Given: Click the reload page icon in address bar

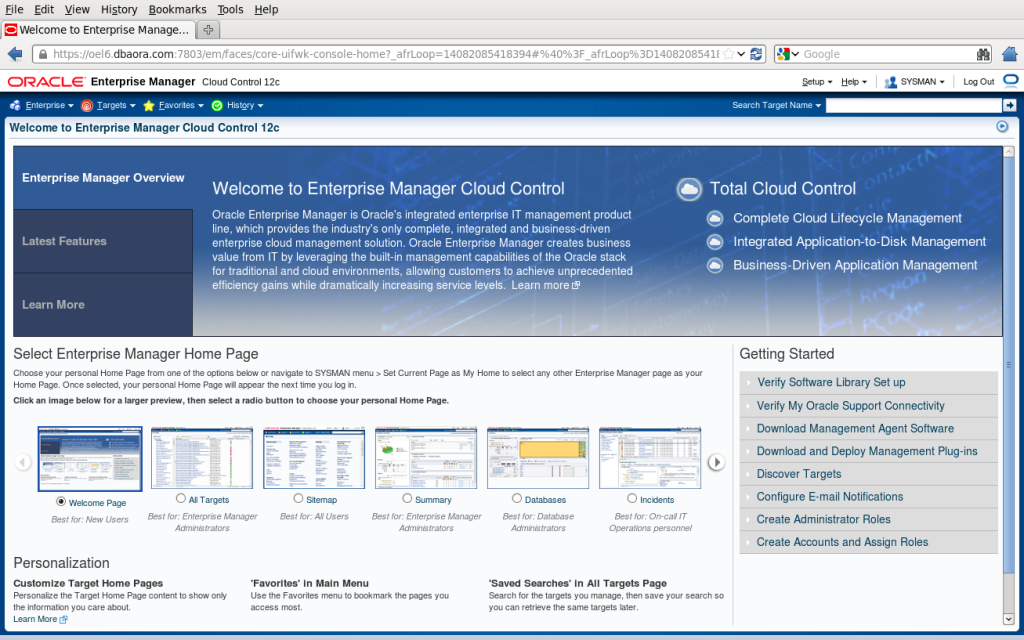Looking at the screenshot, I should click(x=756, y=54).
